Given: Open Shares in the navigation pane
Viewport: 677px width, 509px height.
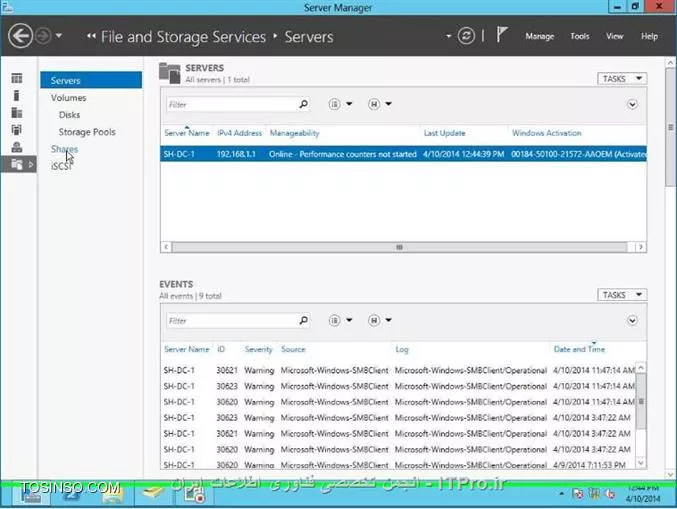Looking at the screenshot, I should [x=64, y=149].
